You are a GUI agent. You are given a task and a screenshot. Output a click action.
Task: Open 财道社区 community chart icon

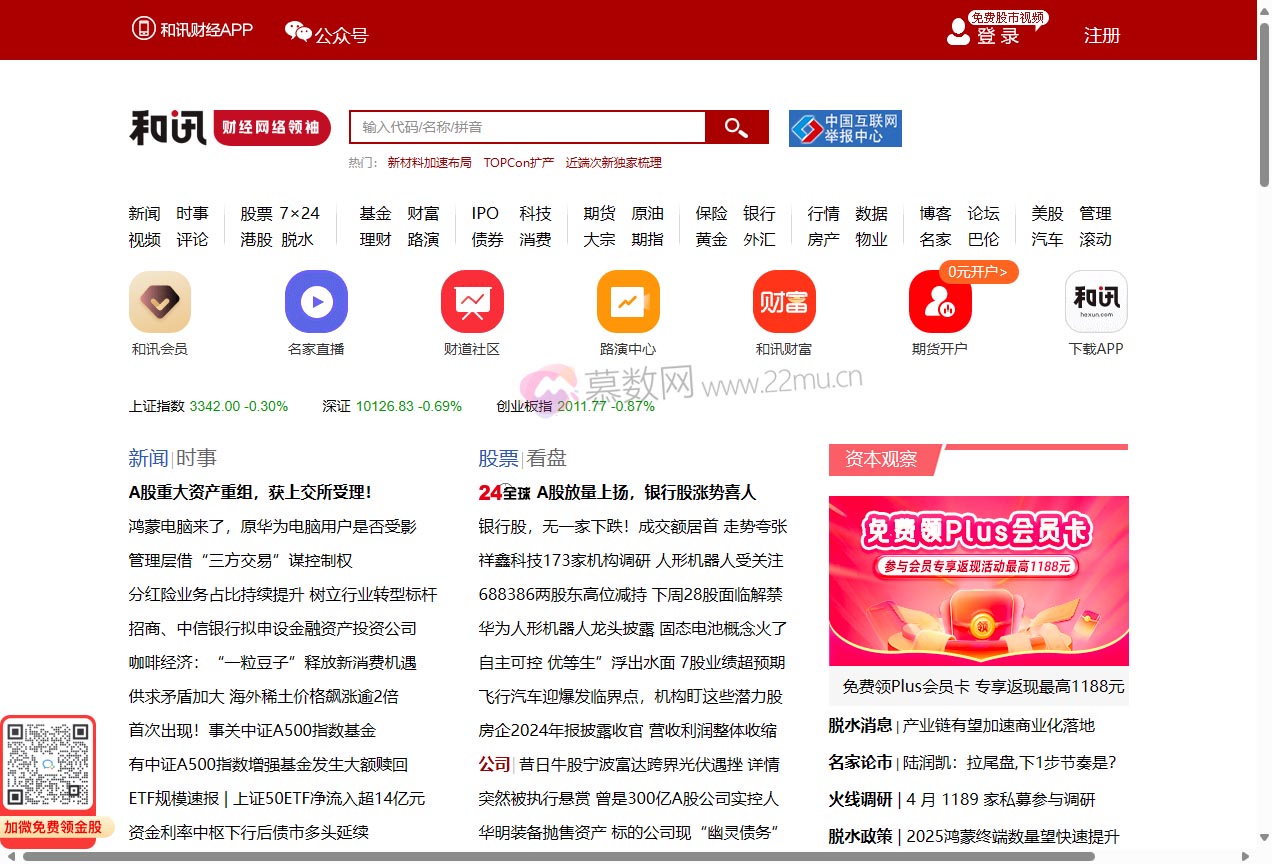pyautogui.click(x=471, y=301)
